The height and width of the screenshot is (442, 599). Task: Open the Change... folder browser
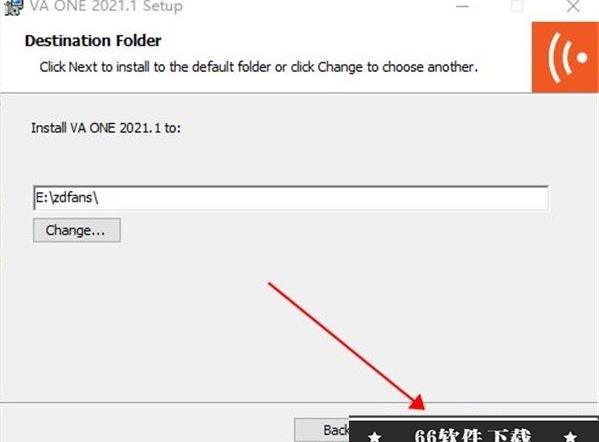tap(77, 230)
